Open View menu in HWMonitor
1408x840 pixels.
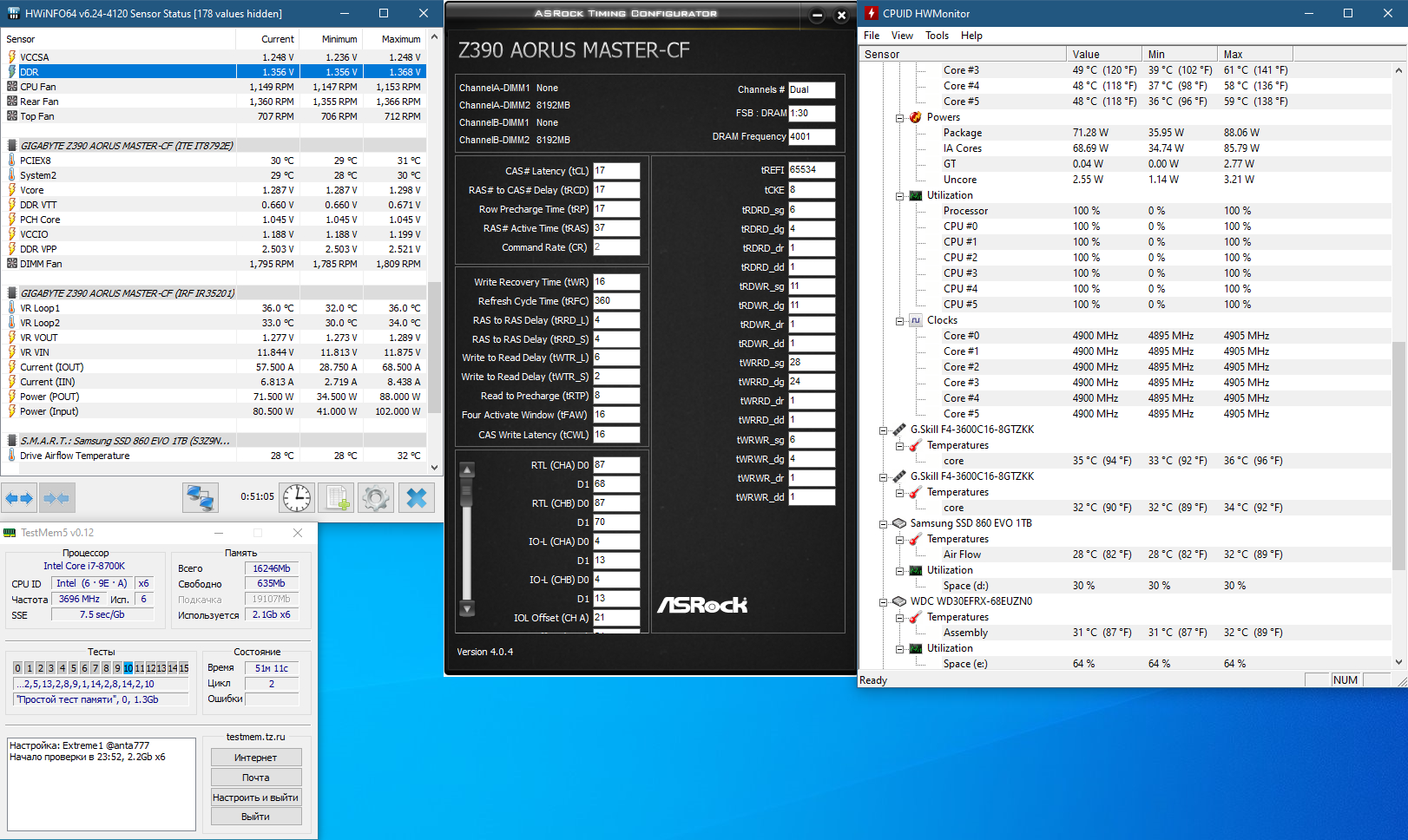coord(902,36)
